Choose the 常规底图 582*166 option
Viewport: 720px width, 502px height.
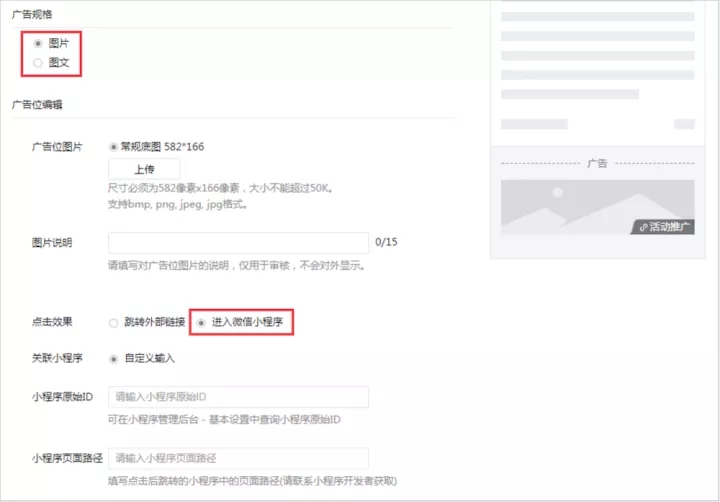113,146
